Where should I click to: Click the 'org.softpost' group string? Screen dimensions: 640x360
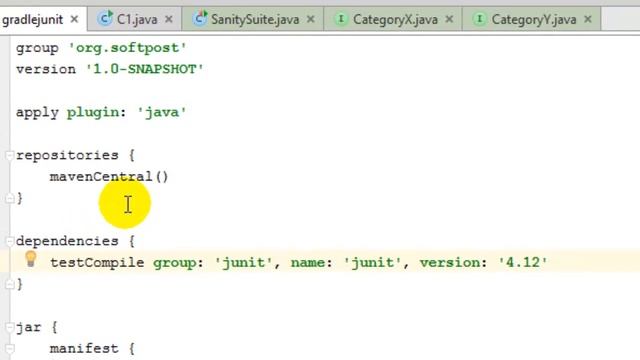127,48
